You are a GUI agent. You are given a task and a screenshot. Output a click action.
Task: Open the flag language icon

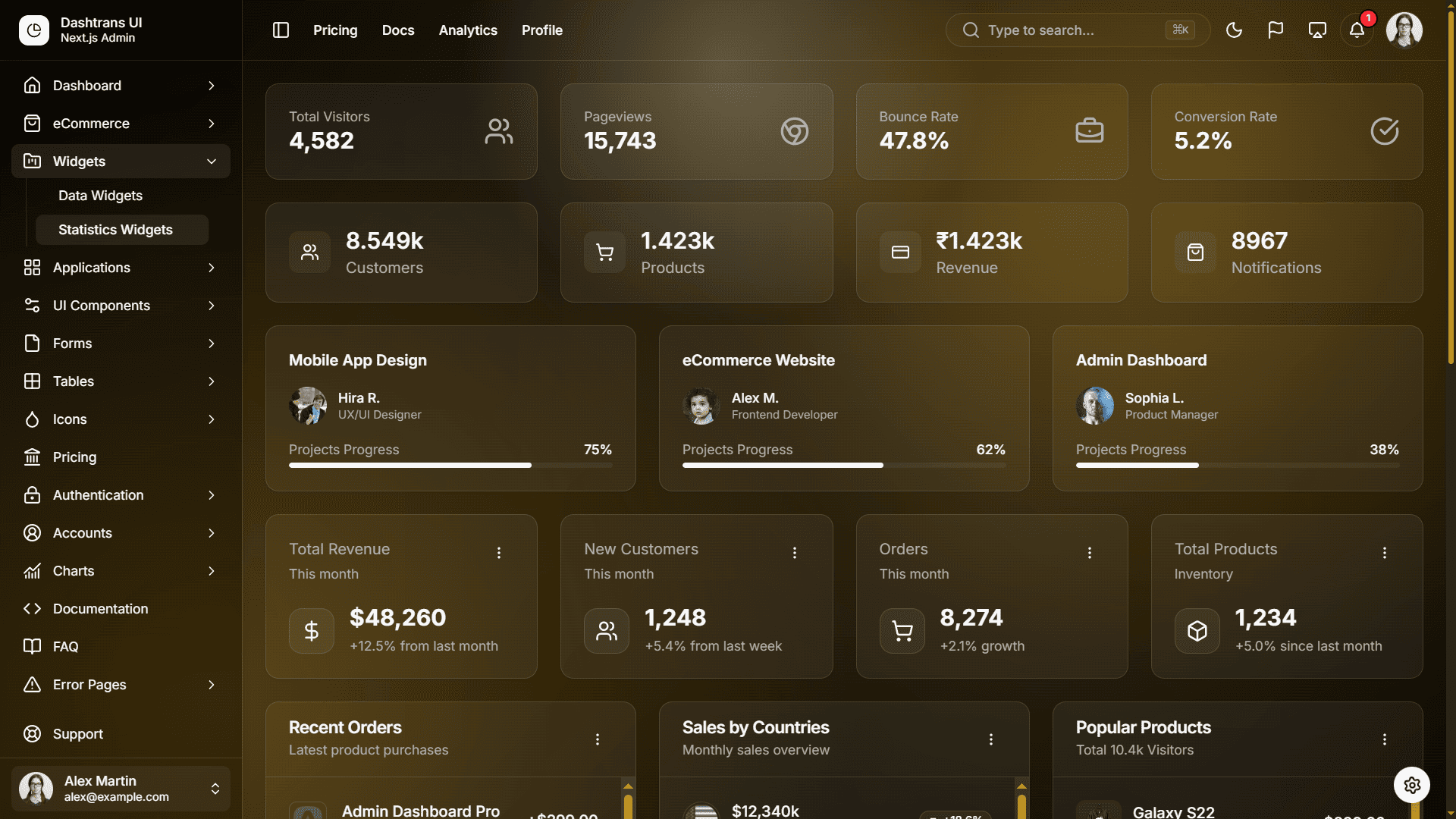1276,30
